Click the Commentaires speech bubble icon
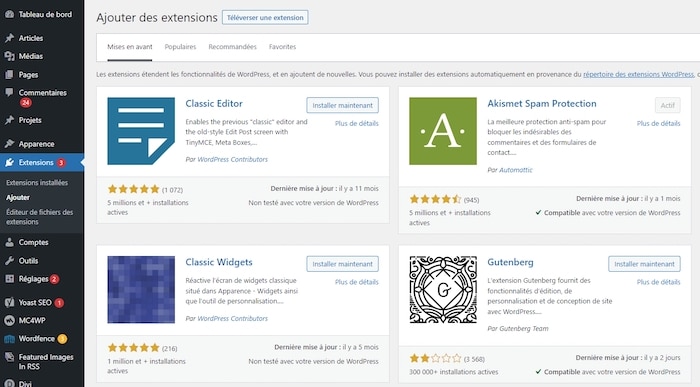700x387 pixels. click(x=9, y=92)
